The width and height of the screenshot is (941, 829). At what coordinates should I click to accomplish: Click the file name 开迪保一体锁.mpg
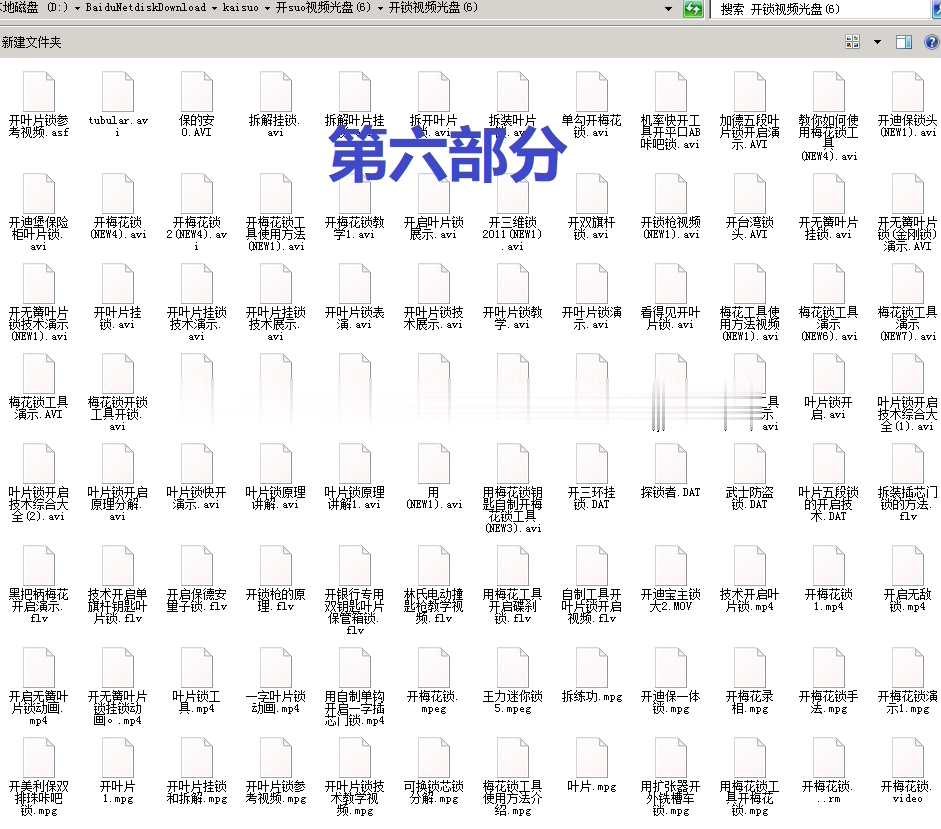tap(671, 702)
